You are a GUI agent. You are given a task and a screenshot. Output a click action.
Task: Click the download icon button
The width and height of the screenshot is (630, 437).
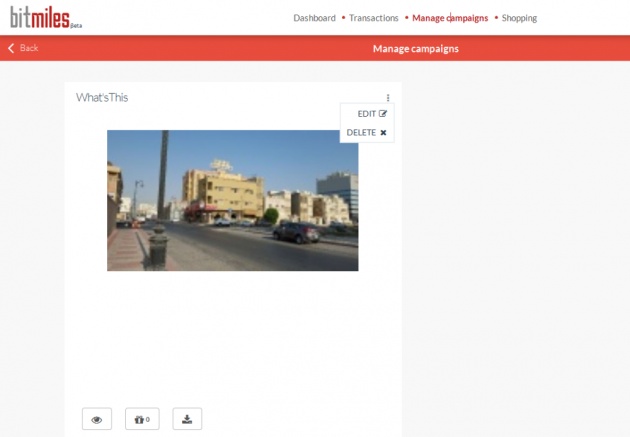click(187, 419)
